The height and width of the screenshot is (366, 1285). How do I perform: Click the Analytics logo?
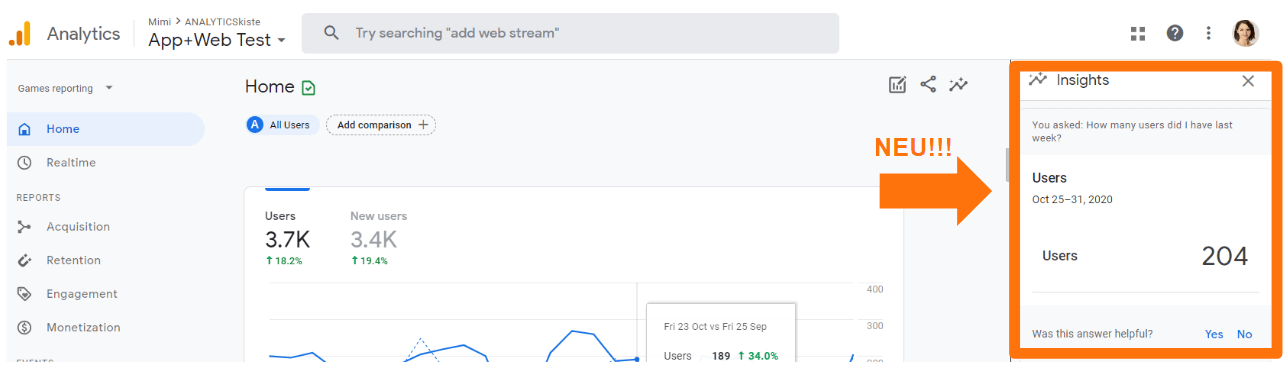19,34
